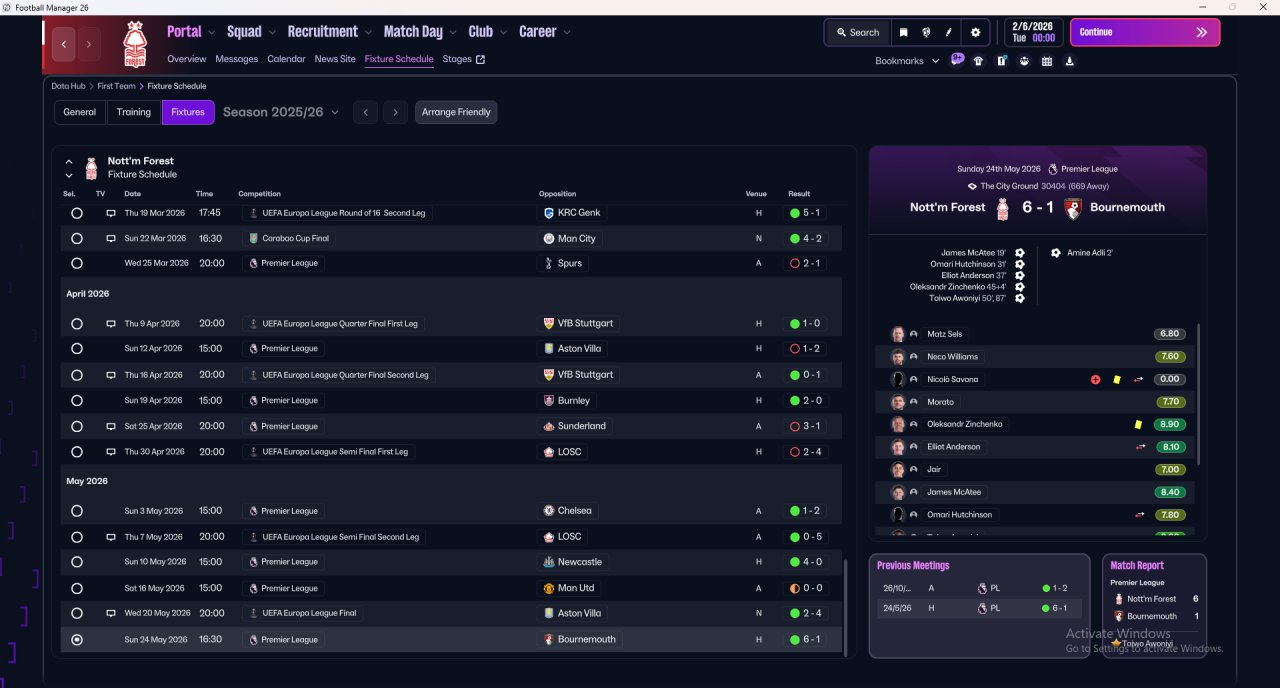This screenshot has width=1280, height=688.
Task: Select the radio button for the KRC Genk fixture
Action: pyautogui.click(x=77, y=213)
